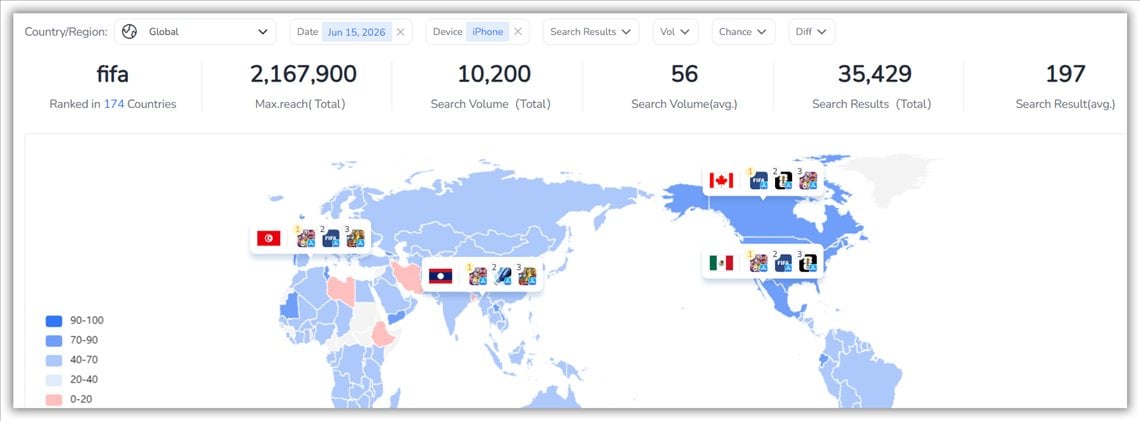Open the #3 ranked app in the Canada card
The height and width of the screenshot is (421, 1140).
pos(808,181)
